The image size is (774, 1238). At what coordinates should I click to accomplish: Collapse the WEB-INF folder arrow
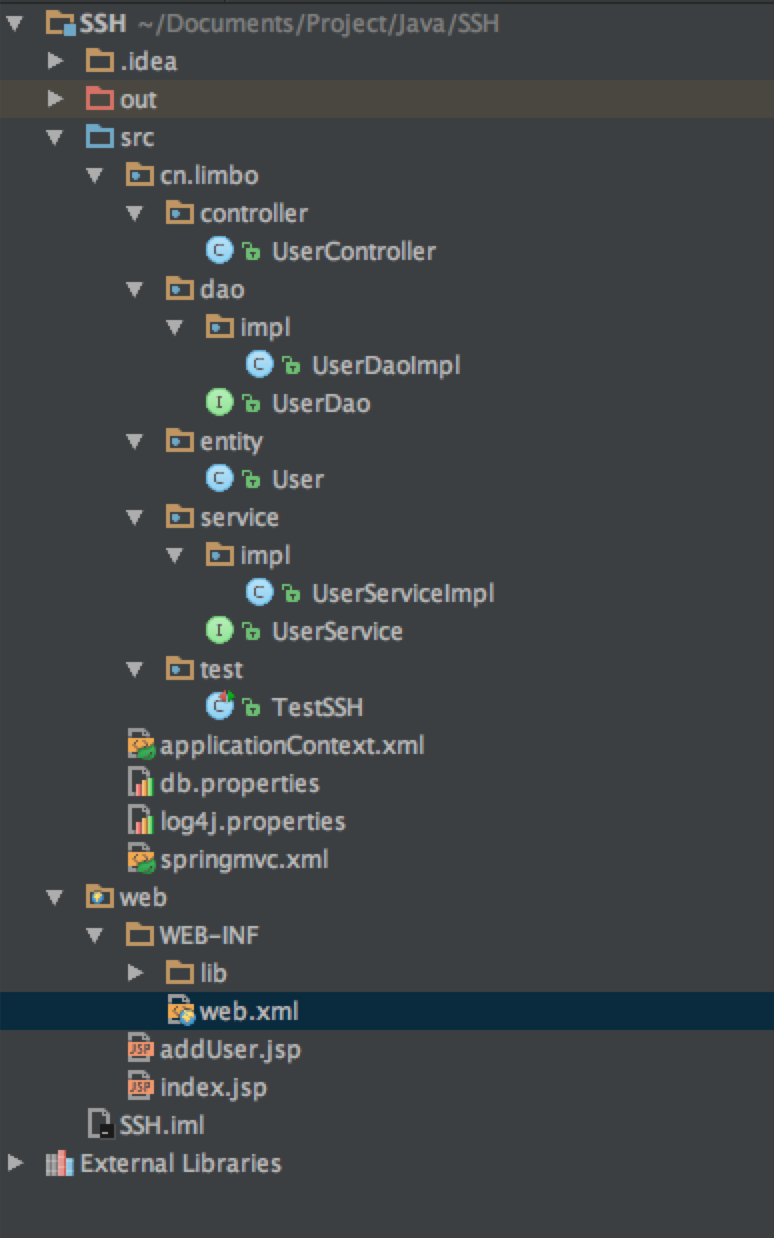pos(95,935)
